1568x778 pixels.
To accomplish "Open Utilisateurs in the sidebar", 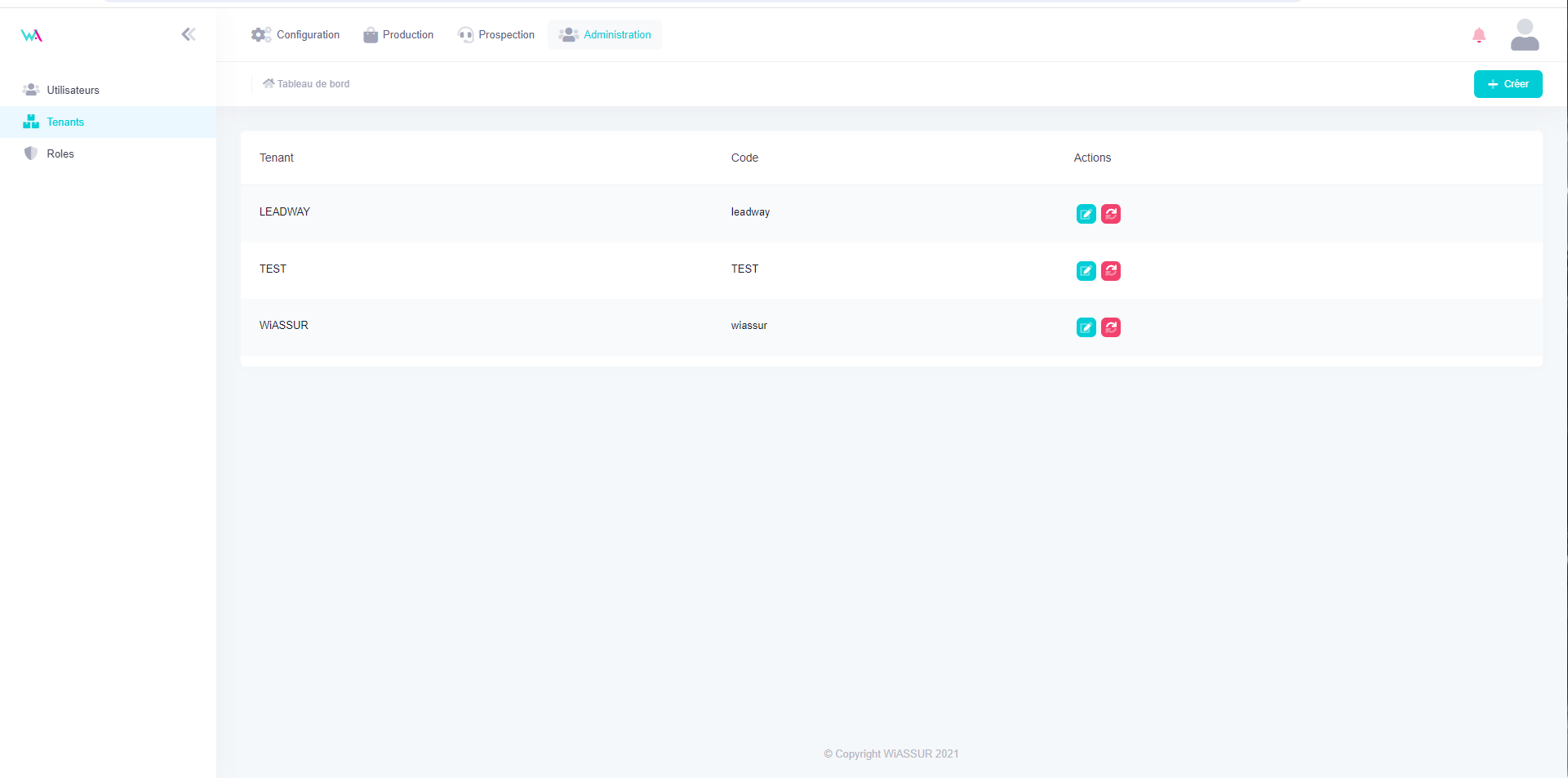I will coord(73,91).
